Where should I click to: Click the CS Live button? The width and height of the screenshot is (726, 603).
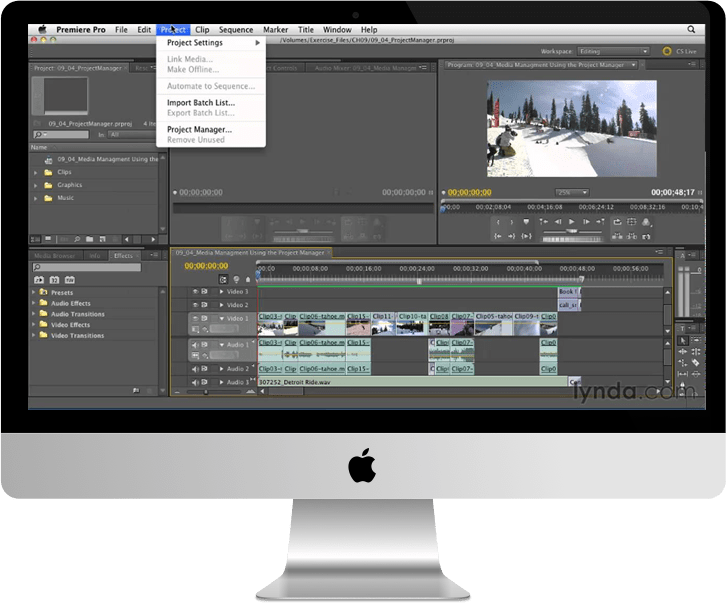click(680, 51)
